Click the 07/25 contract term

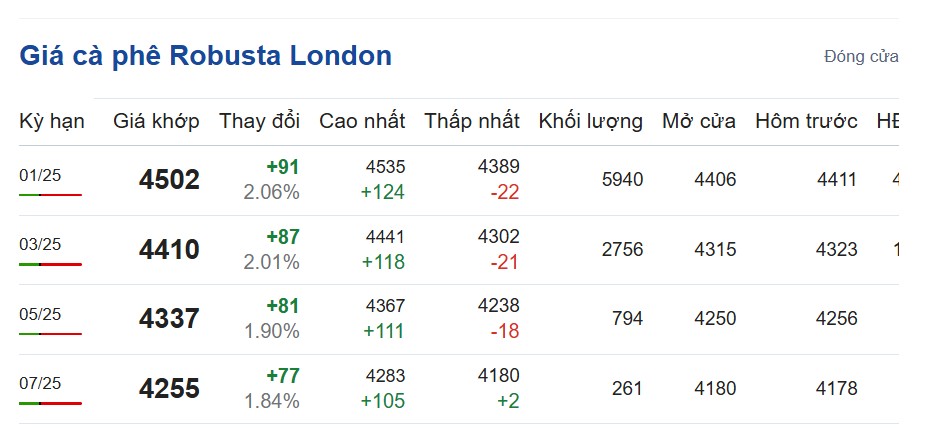(40, 383)
